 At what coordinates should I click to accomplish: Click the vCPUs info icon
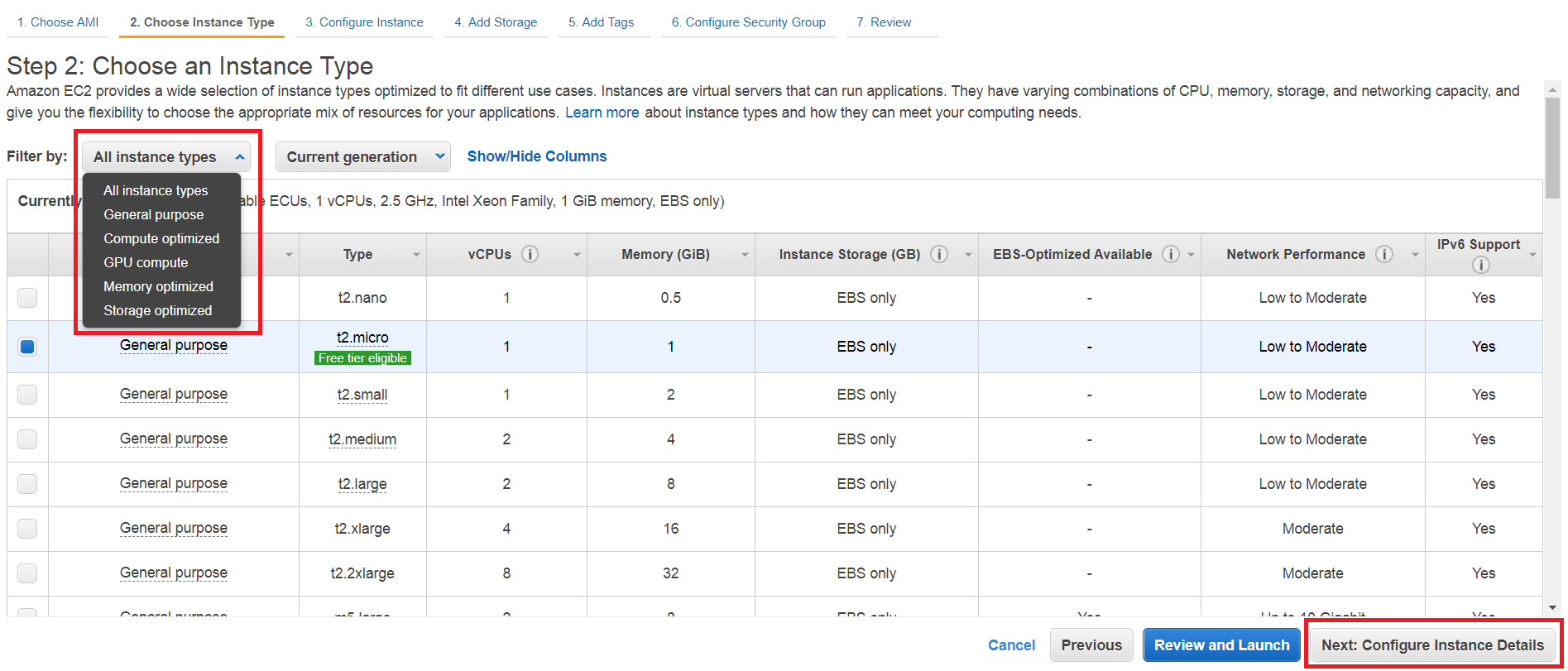(530, 255)
